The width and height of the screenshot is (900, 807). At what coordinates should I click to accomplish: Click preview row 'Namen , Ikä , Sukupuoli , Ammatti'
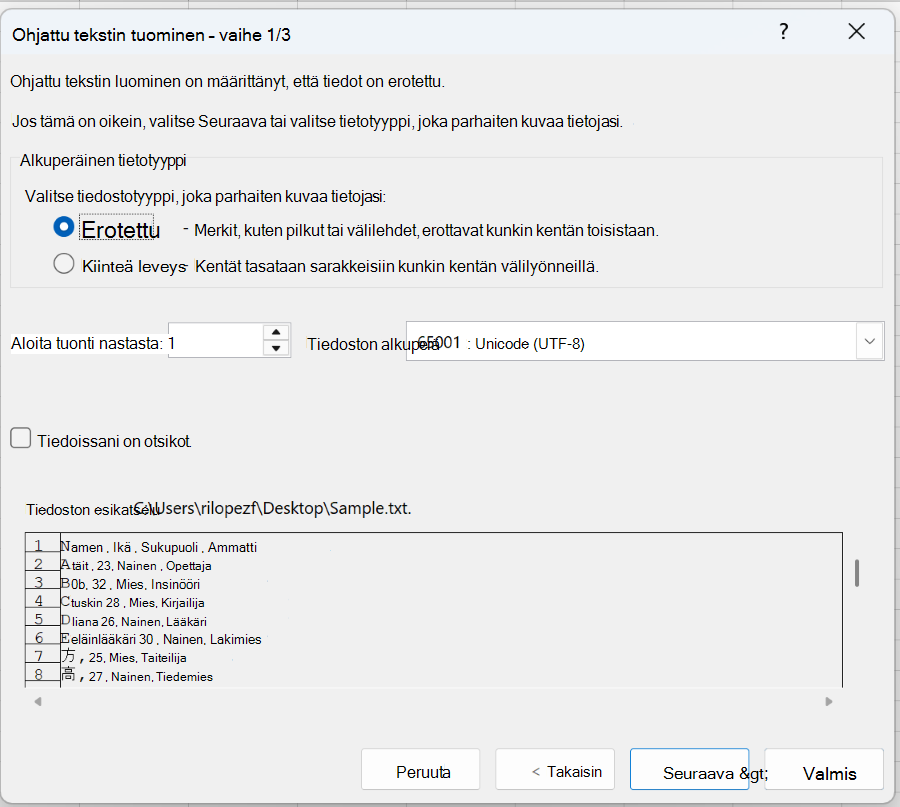click(x=159, y=547)
